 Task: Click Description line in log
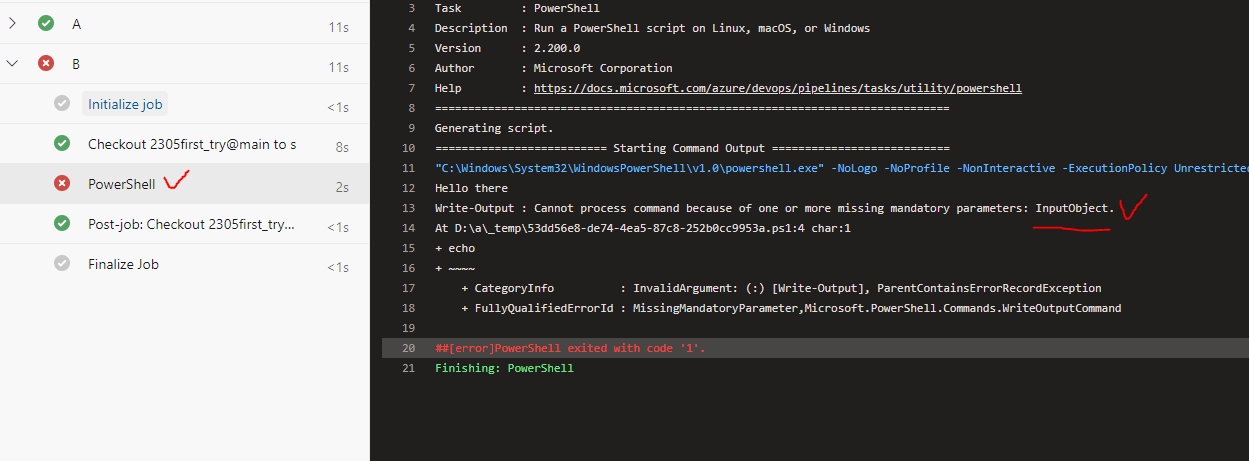coord(652,28)
